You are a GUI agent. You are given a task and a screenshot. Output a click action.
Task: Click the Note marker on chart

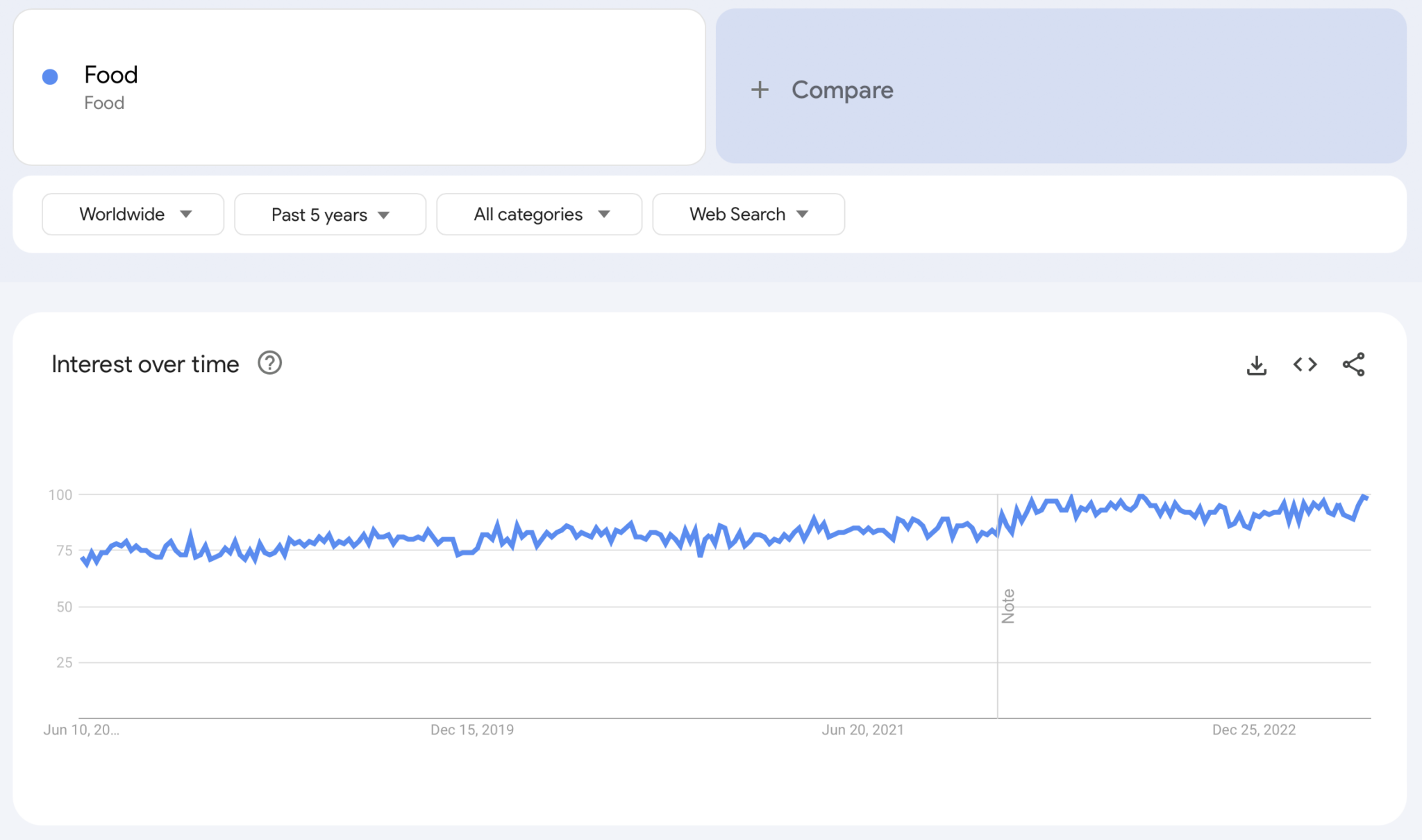coord(1008,606)
